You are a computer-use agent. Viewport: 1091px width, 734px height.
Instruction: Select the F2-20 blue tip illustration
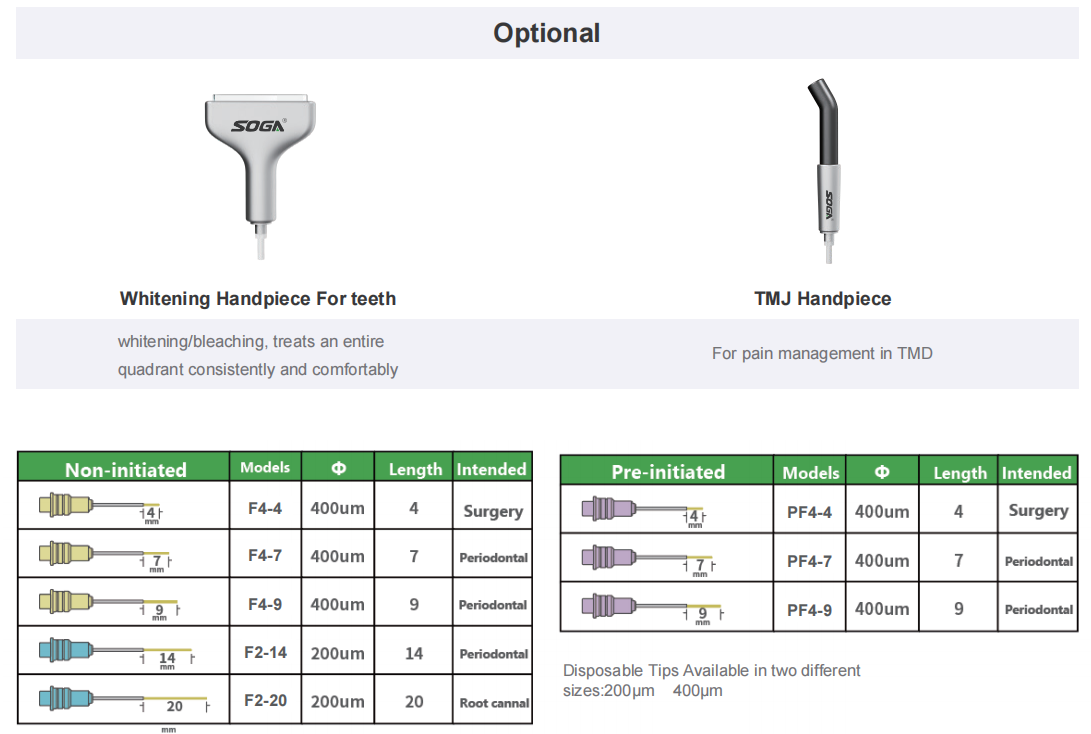coord(125,702)
